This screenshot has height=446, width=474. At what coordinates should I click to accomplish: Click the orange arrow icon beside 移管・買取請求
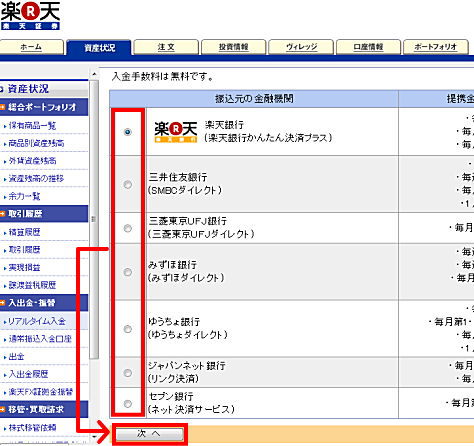3,409
